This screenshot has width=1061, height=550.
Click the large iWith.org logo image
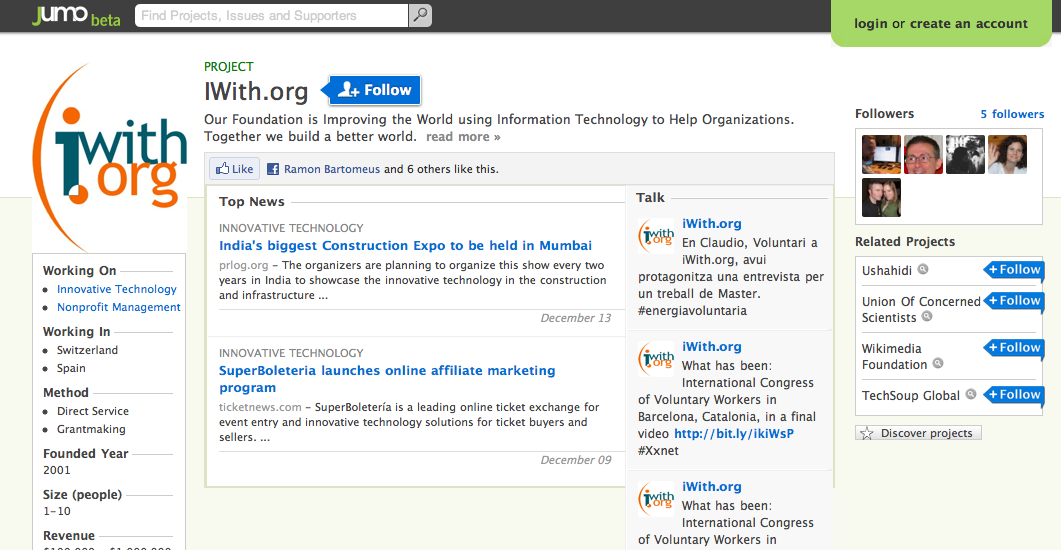110,157
